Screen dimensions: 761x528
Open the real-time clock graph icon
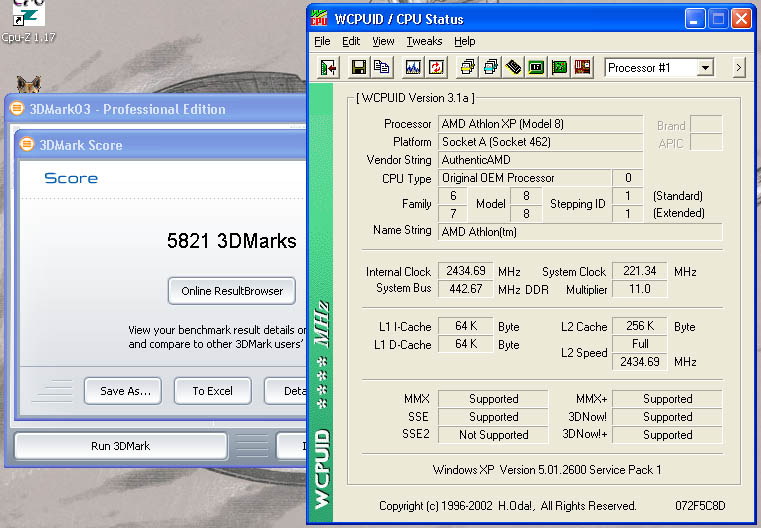[x=413, y=67]
